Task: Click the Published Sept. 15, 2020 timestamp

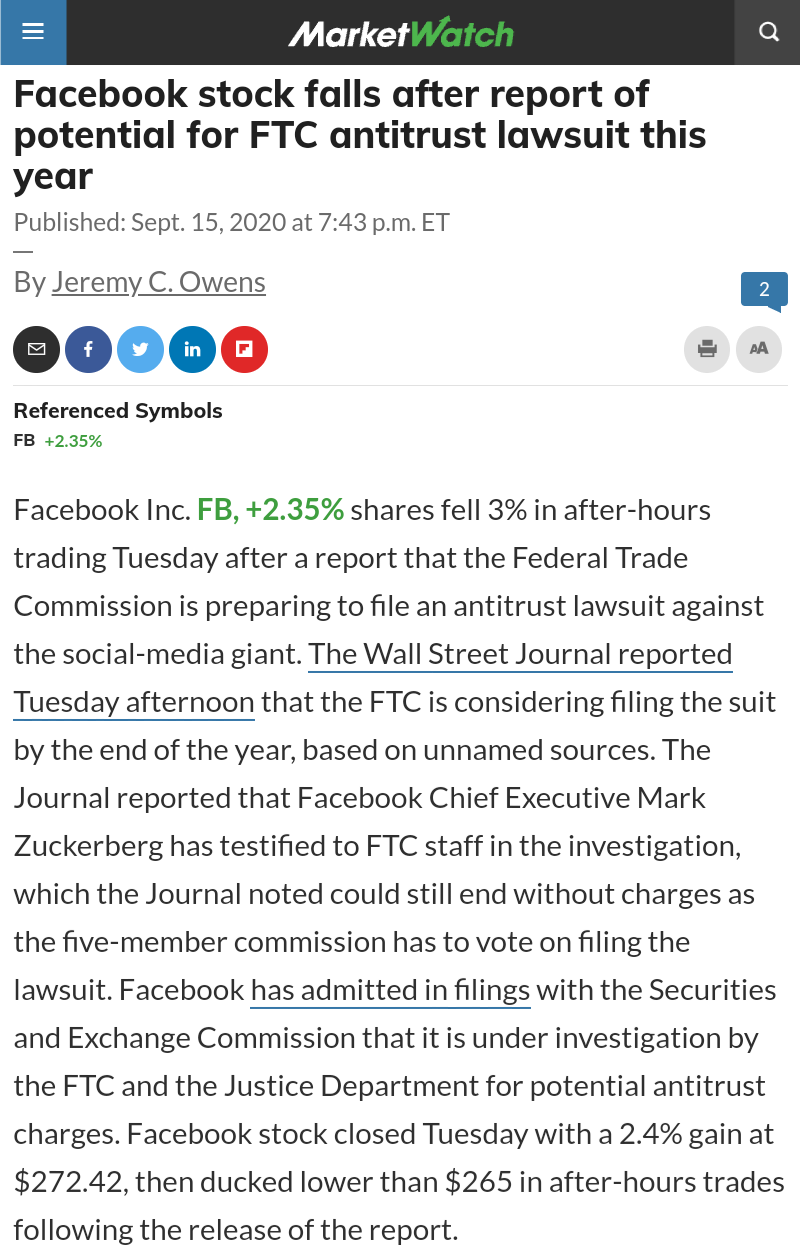Action: [x=232, y=222]
